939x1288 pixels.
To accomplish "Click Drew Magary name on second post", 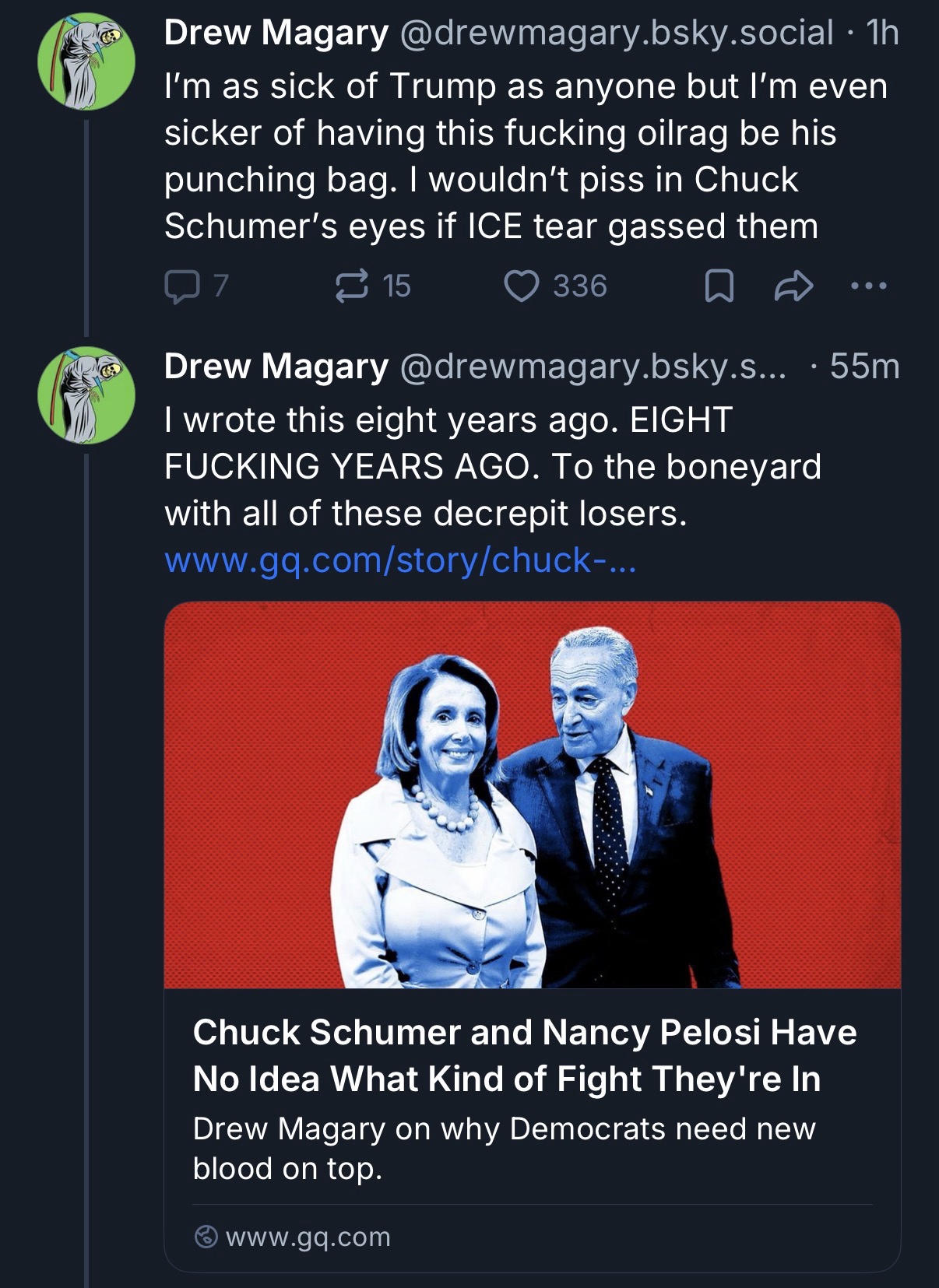I will [276, 367].
